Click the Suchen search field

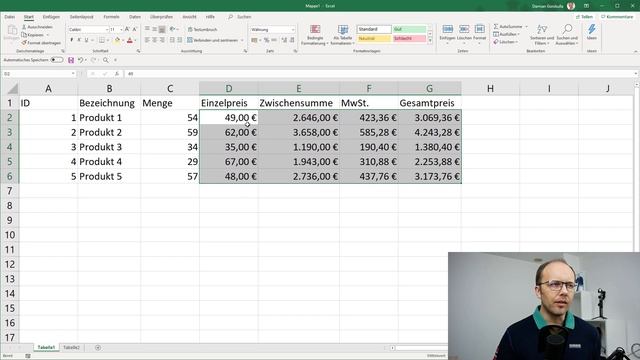pos(244,17)
